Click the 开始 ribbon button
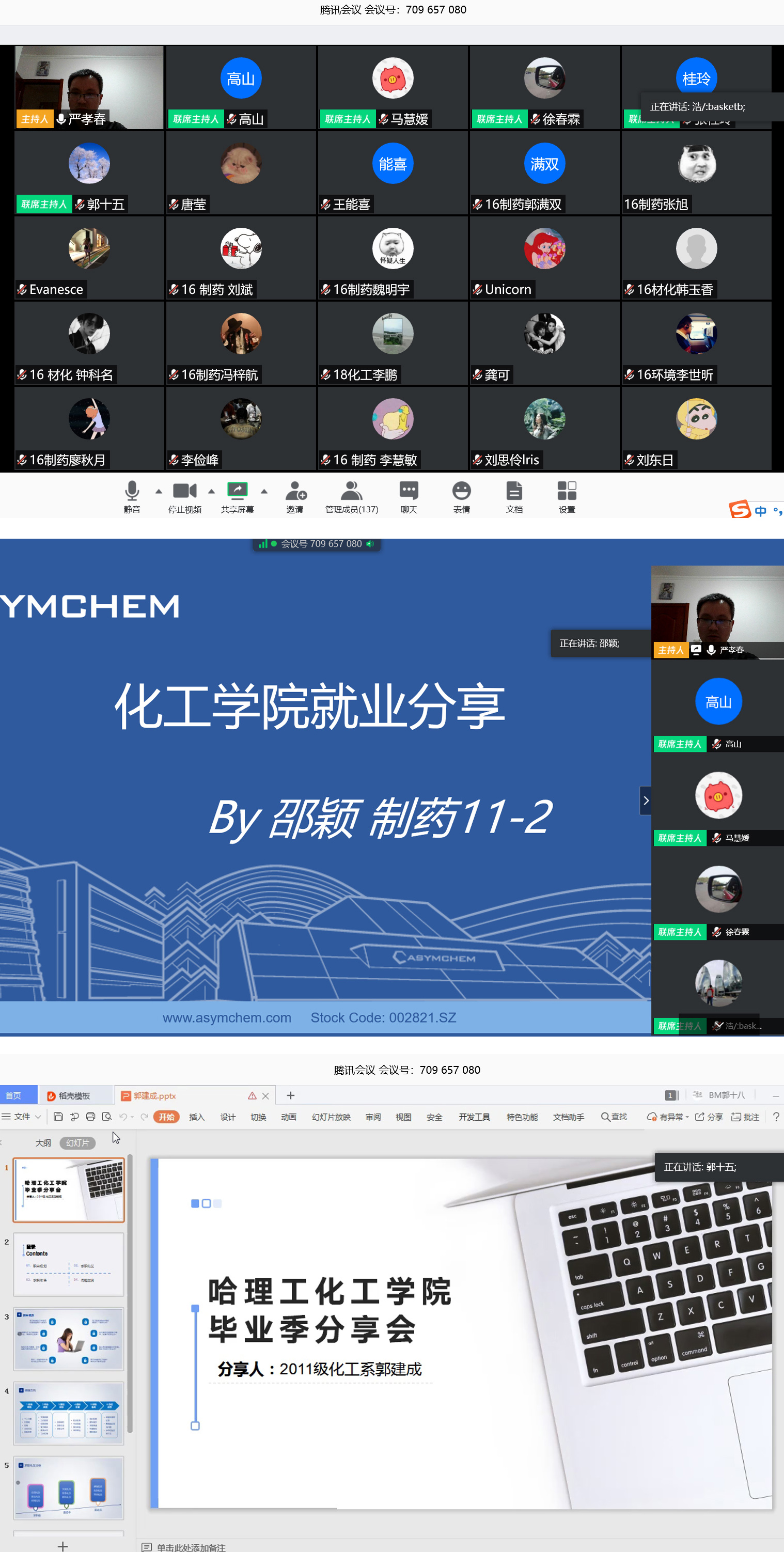 click(x=166, y=1117)
